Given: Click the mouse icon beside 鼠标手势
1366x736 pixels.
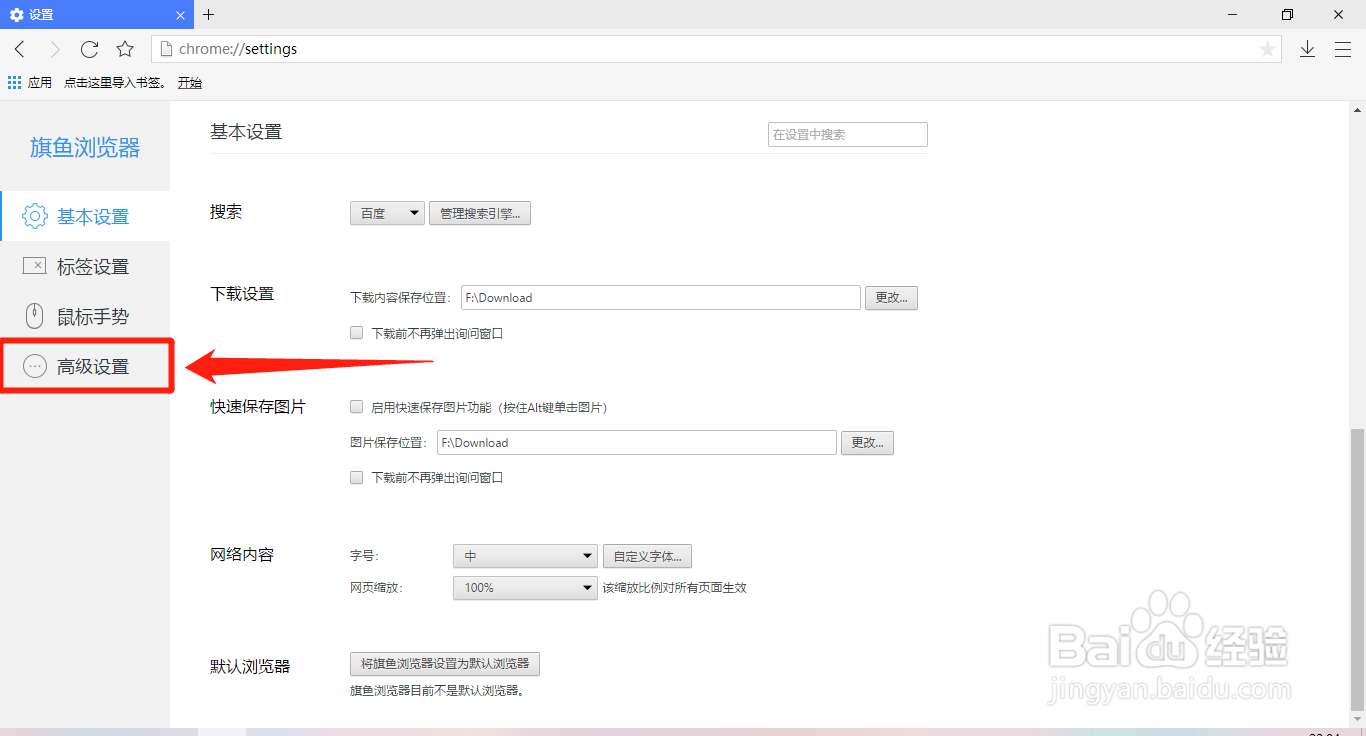Looking at the screenshot, I should tap(35, 316).
